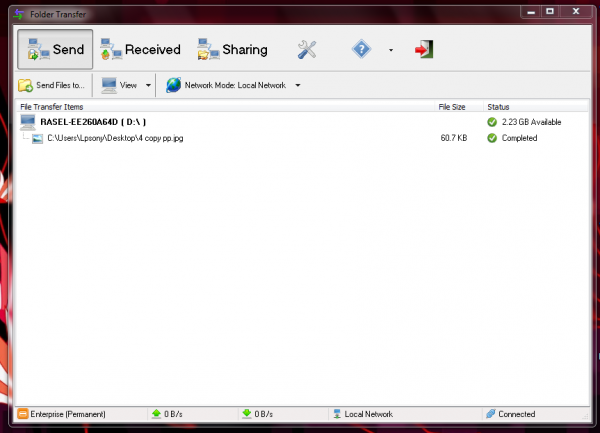Image resolution: width=600 pixels, height=433 pixels.
Task: Open the Received tab
Action: point(140,49)
